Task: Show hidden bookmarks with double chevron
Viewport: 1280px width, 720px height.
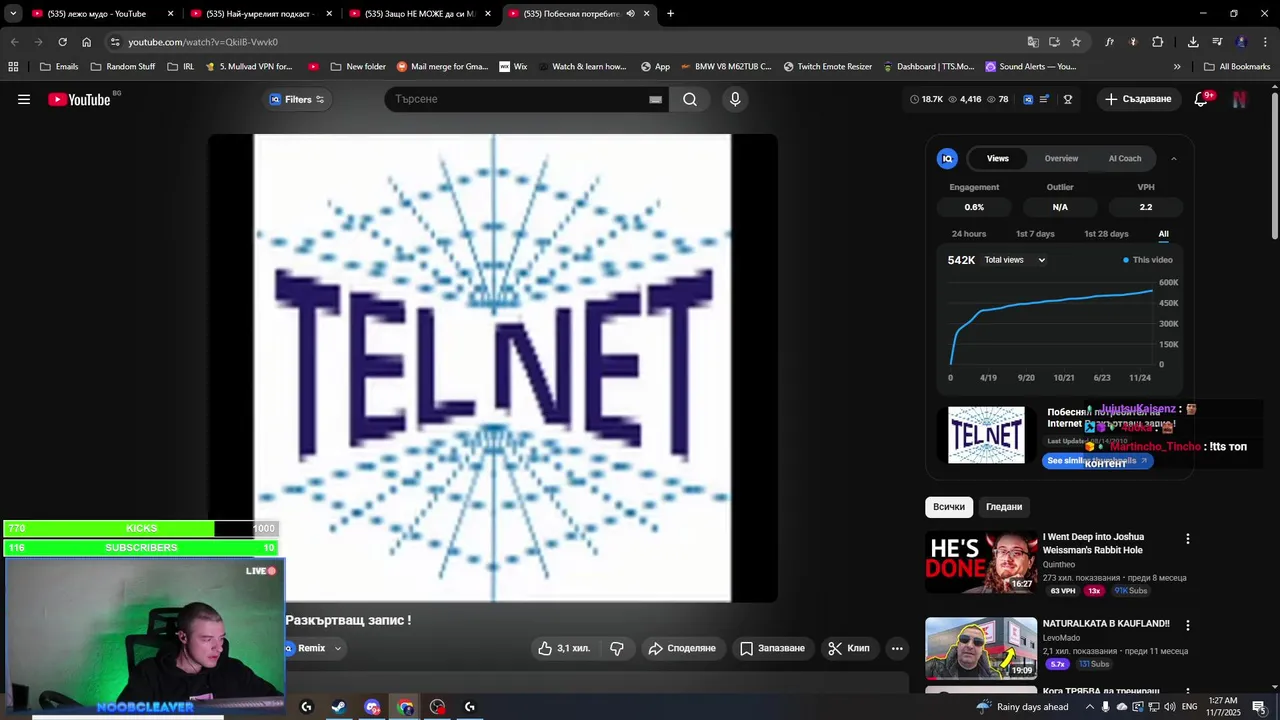Action: pyautogui.click(x=1177, y=67)
